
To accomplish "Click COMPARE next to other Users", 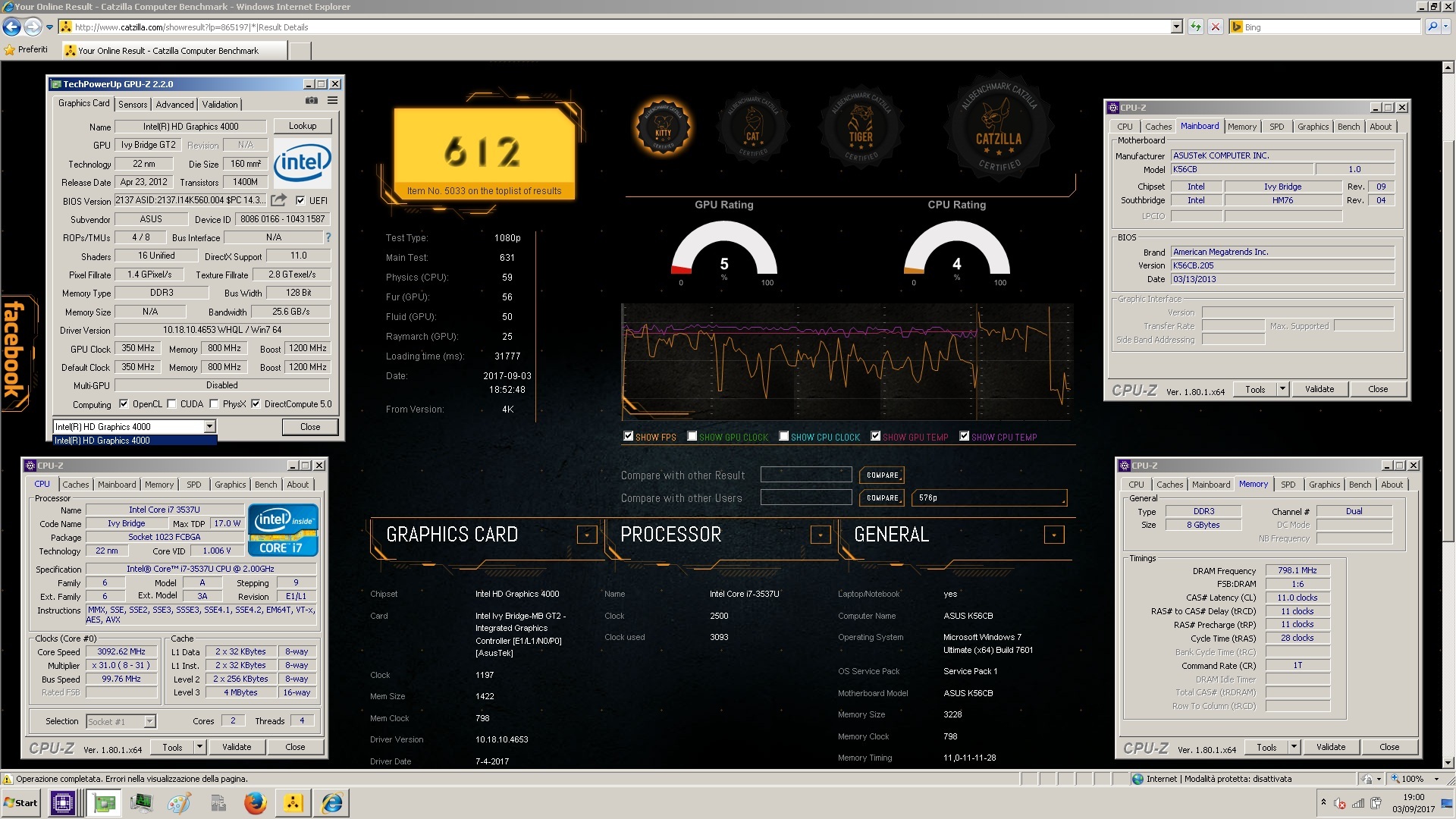I will point(882,498).
